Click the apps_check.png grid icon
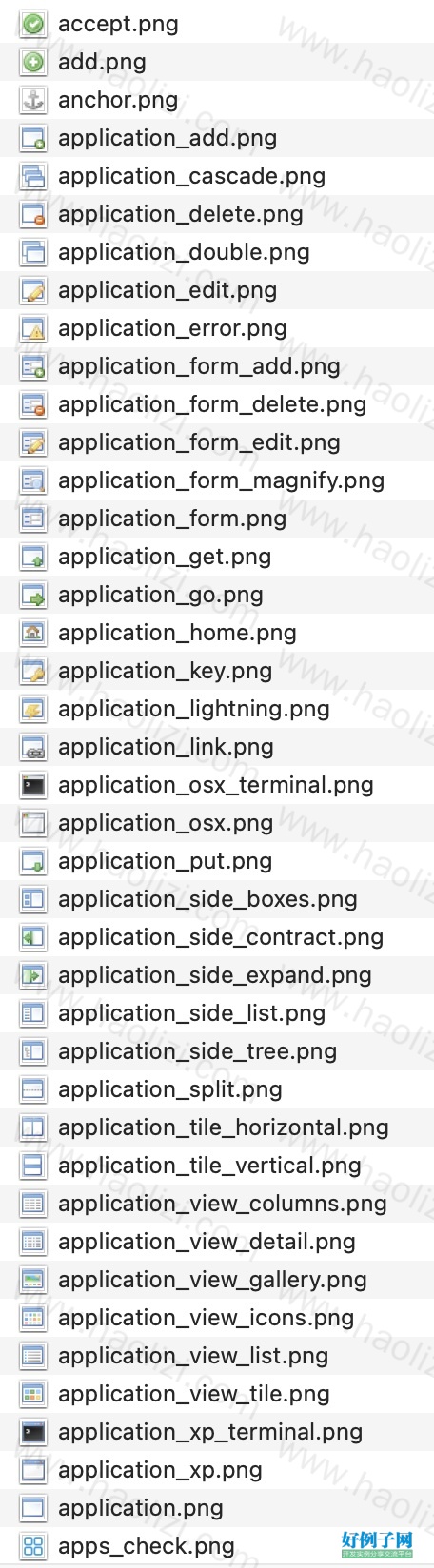This screenshot has height=1568, width=434. tap(33, 1546)
